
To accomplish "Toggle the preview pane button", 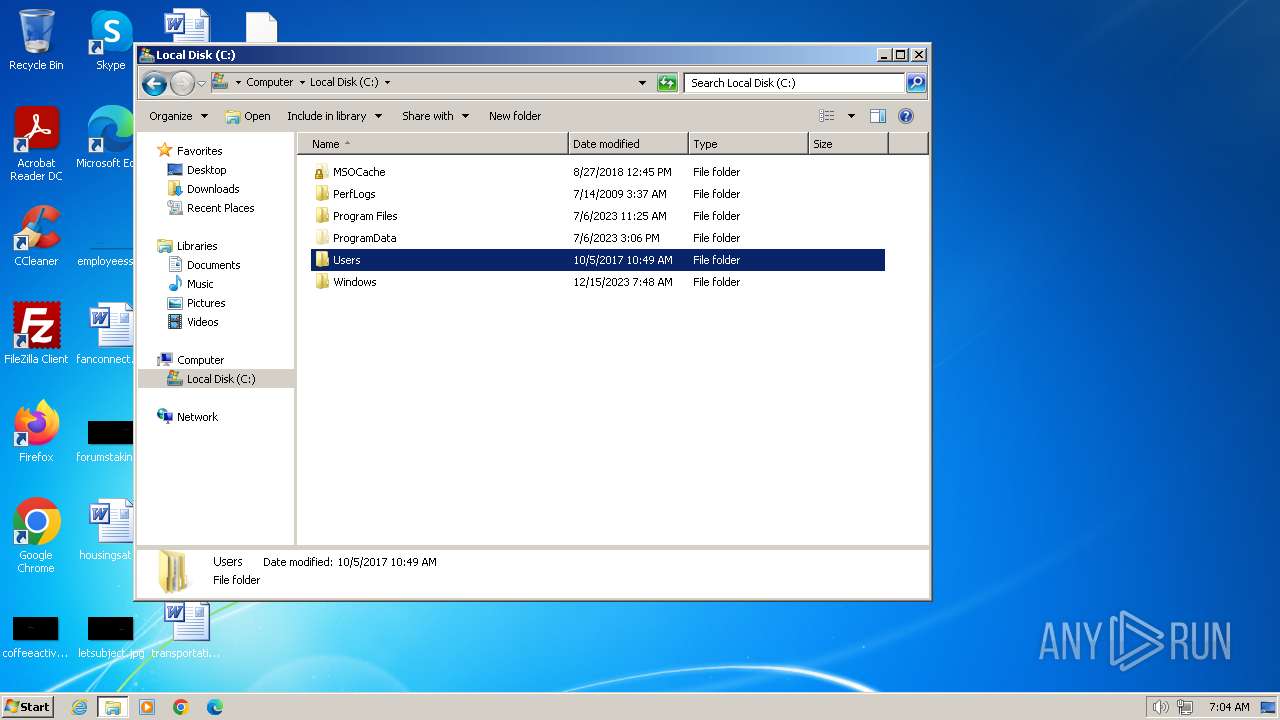I will pos(877,116).
